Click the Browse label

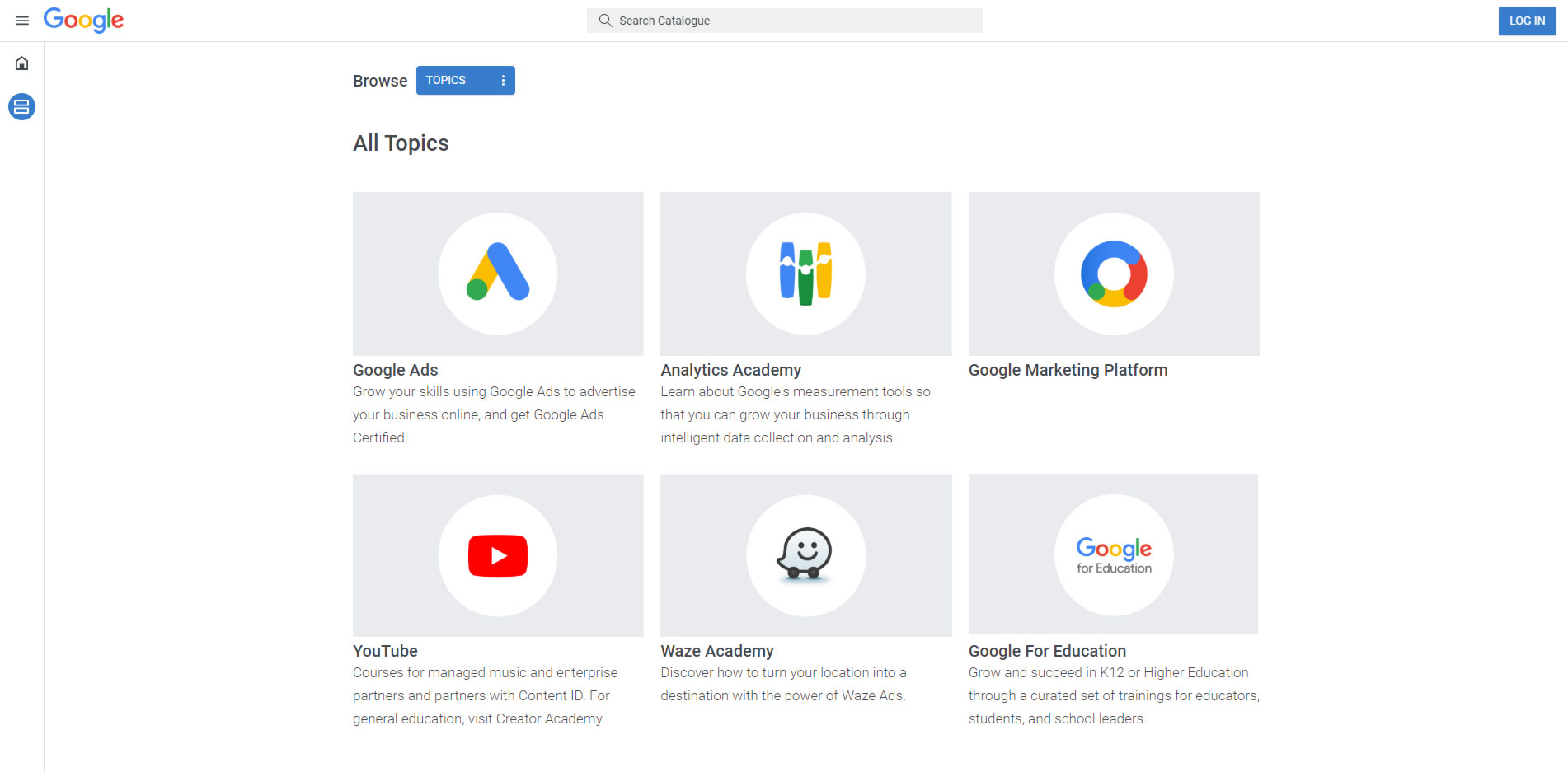[x=380, y=81]
